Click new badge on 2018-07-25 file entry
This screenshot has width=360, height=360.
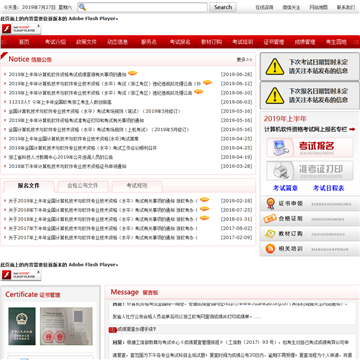coord(204,209)
